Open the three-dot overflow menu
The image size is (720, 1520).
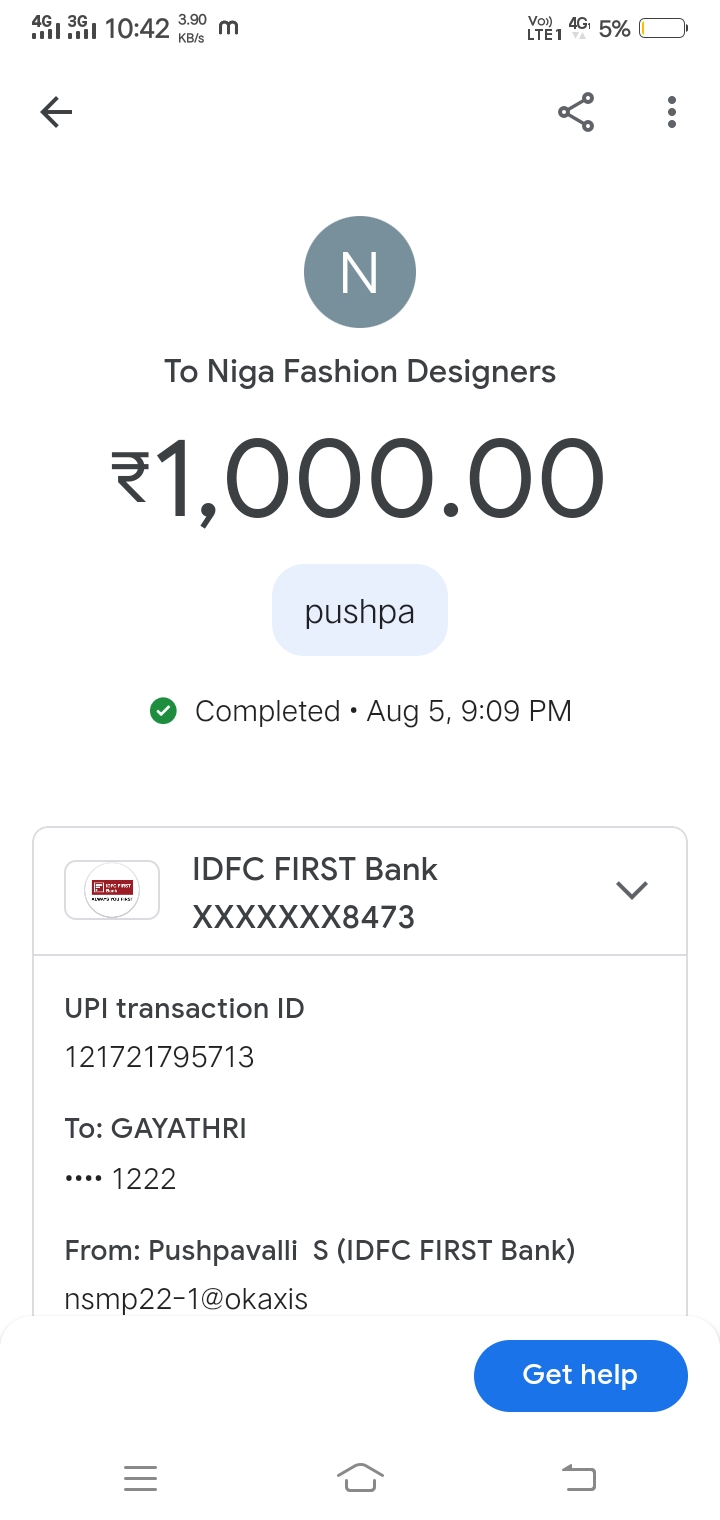coord(672,112)
